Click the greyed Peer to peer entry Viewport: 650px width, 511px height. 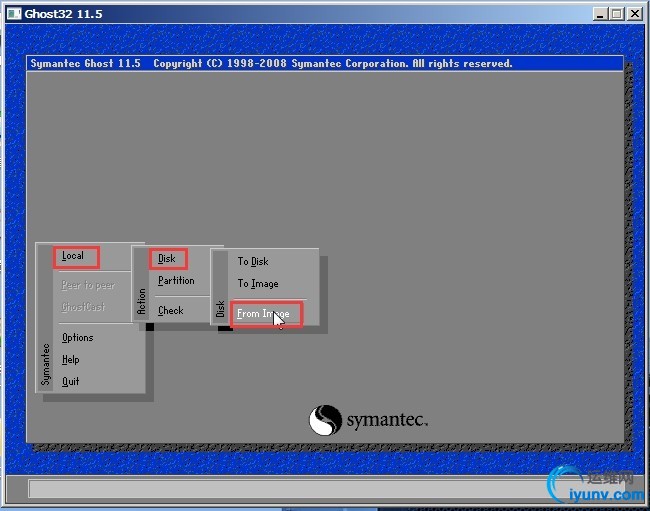click(88, 285)
